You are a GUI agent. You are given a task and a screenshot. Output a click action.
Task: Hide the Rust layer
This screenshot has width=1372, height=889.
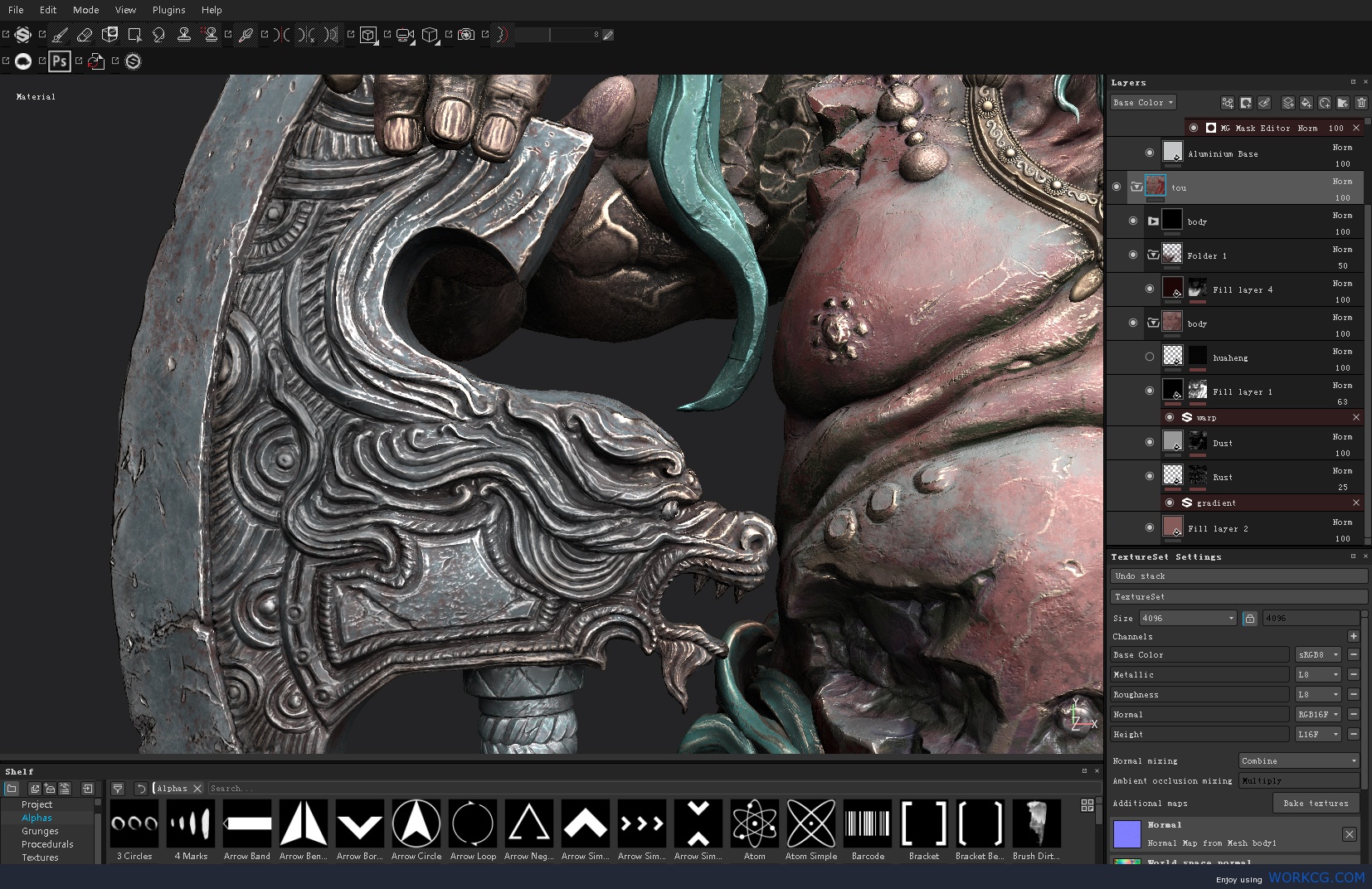coord(1150,476)
